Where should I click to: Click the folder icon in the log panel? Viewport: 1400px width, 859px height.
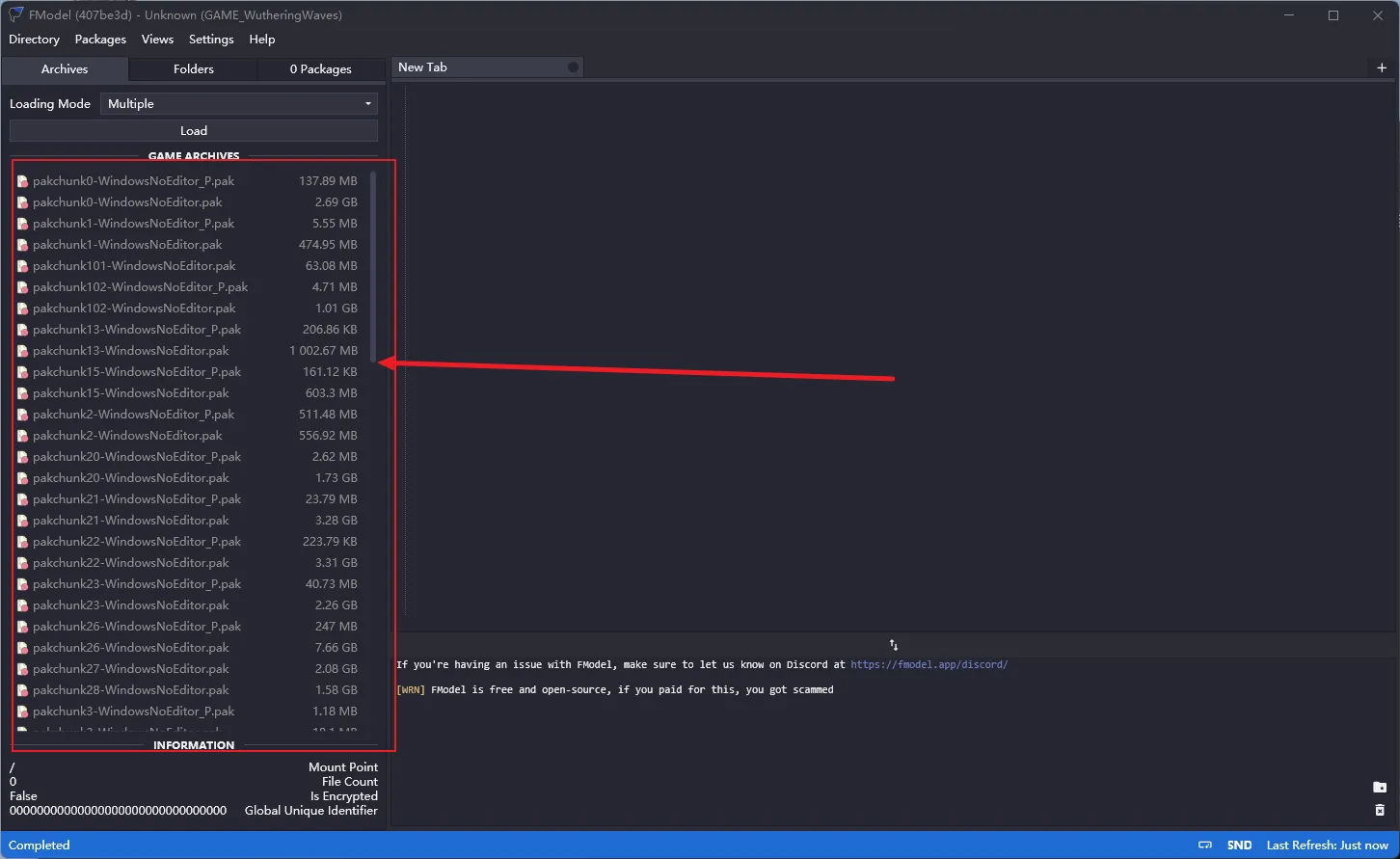coord(1380,788)
